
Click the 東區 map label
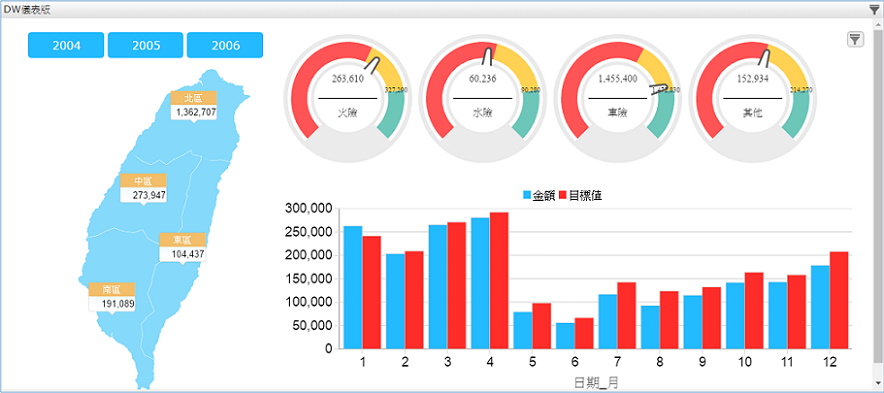tap(182, 240)
